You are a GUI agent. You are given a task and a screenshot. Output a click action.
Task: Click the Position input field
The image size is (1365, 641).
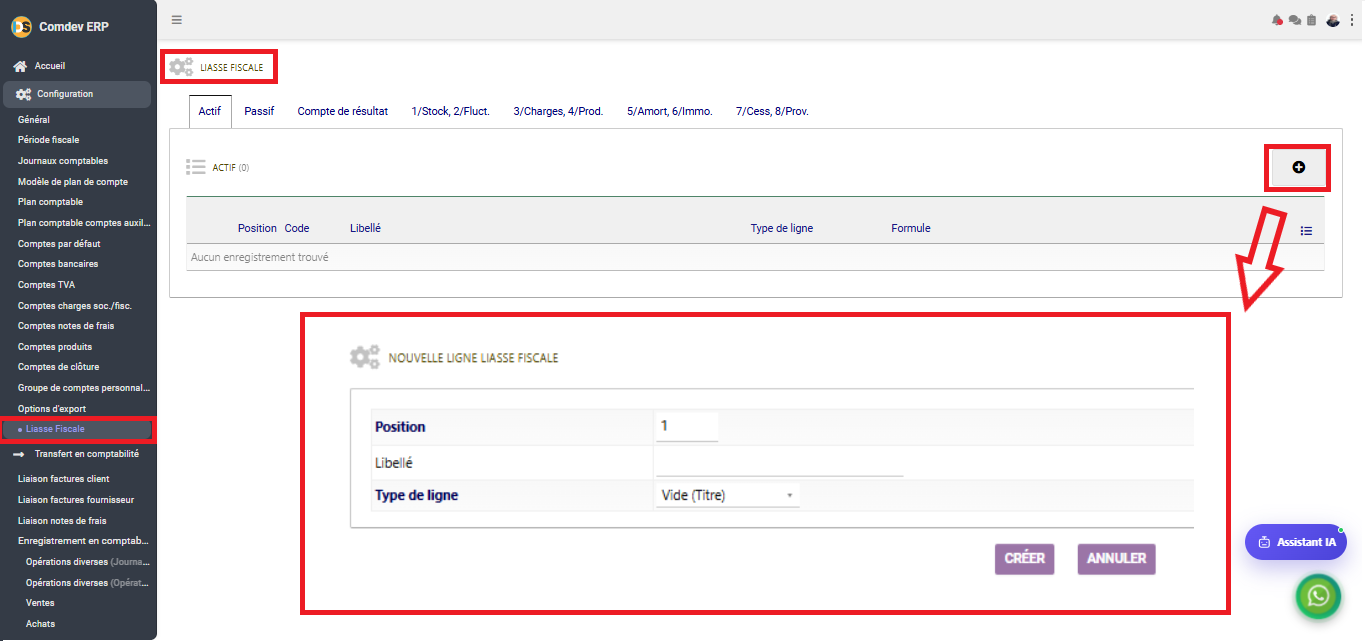point(686,426)
